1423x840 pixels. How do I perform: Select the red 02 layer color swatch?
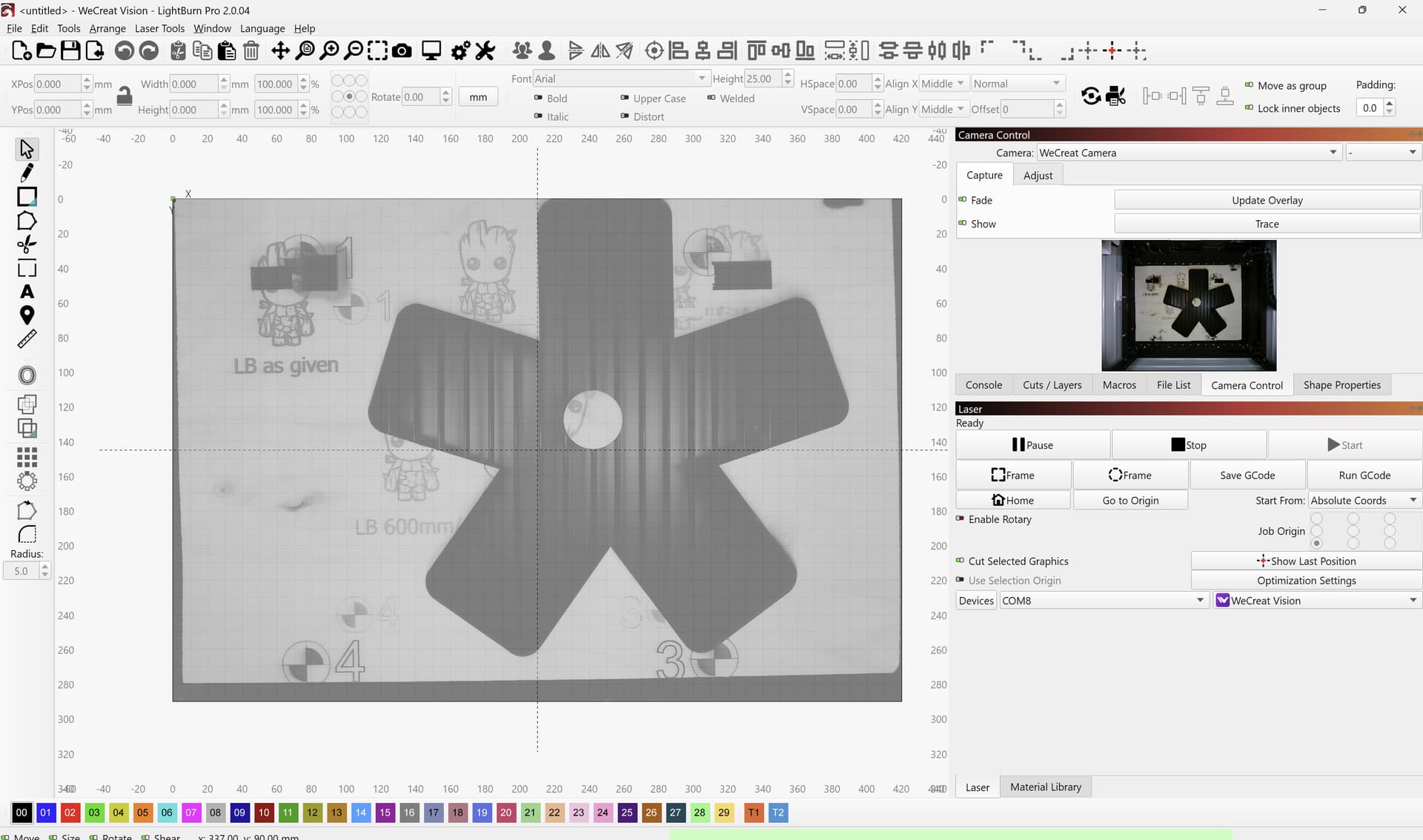point(70,813)
